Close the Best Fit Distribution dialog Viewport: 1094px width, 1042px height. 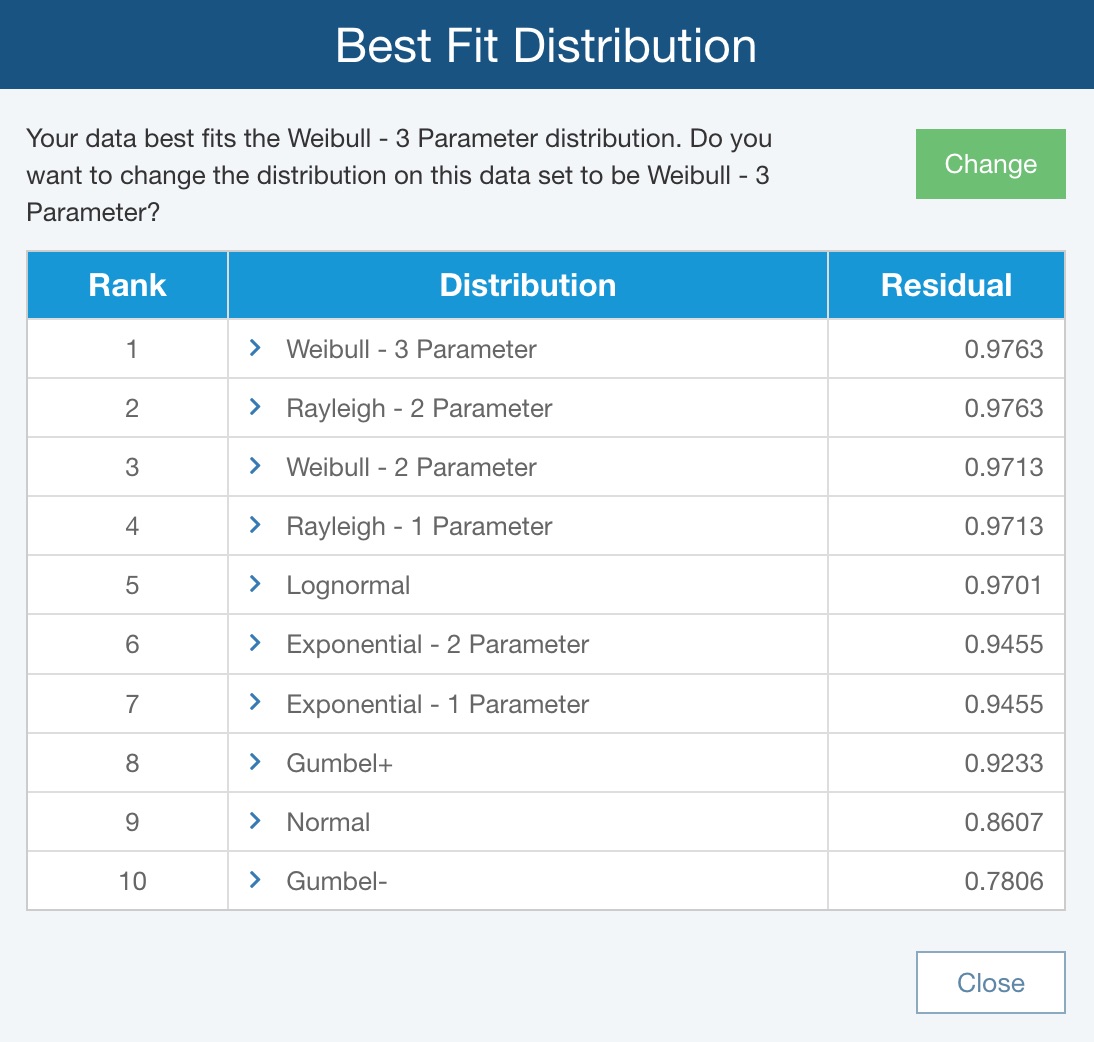click(x=990, y=982)
